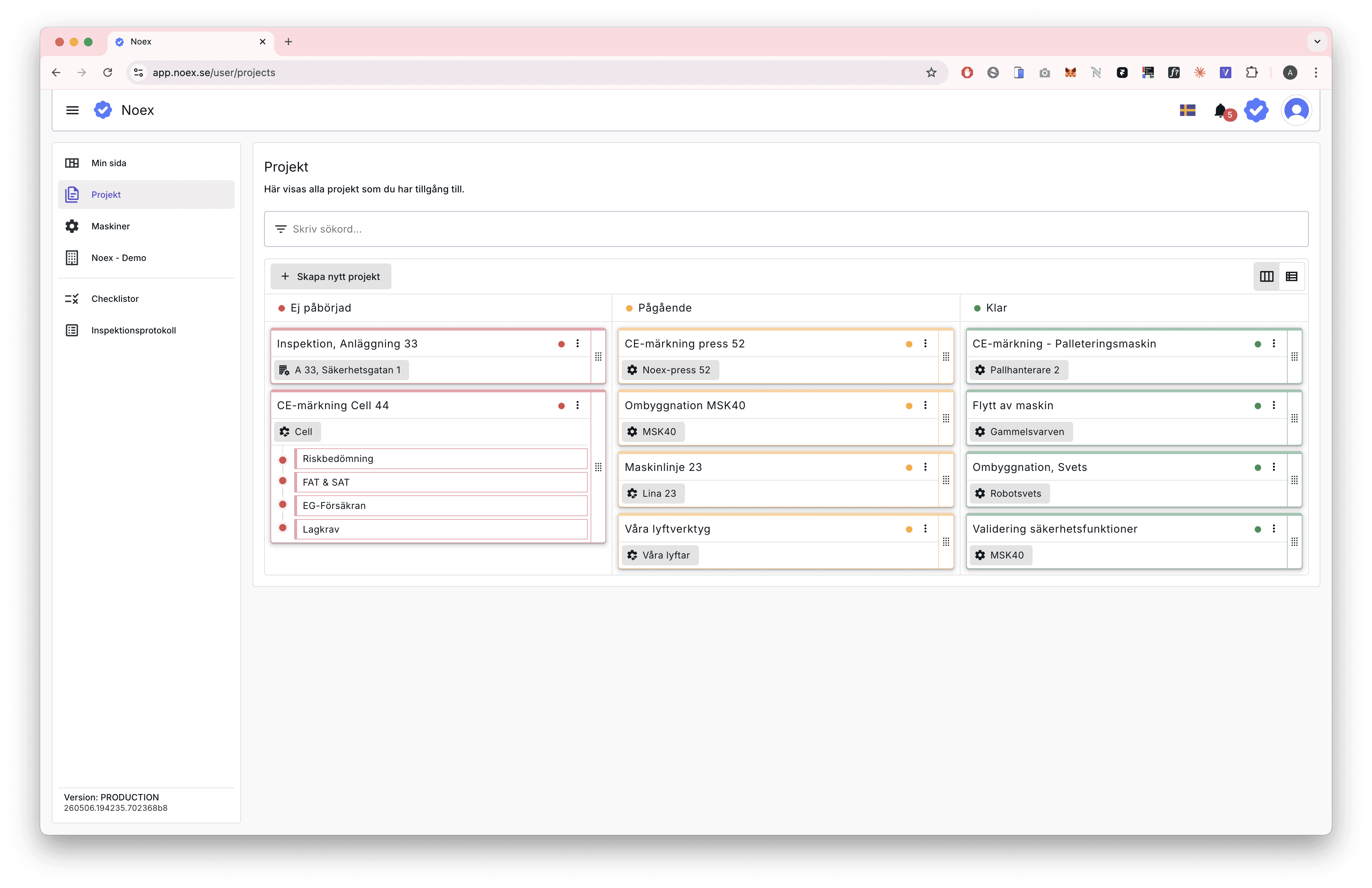Open options menu for Ombyggnation MSK40
Screen dimensions: 1372x888
(925, 405)
